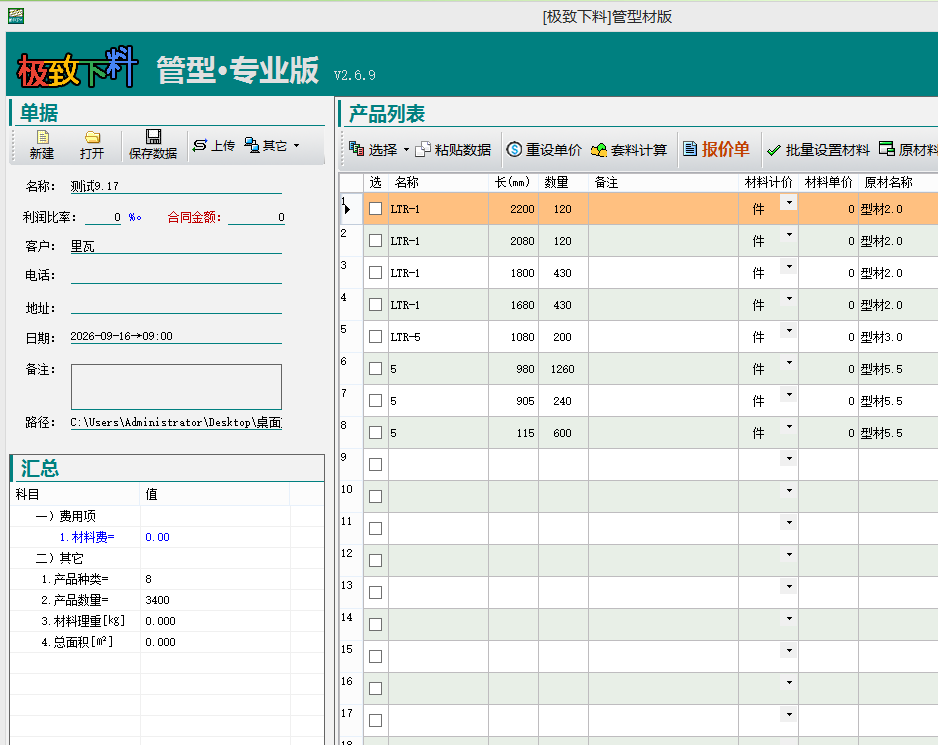This screenshot has height=745, width=938.
Task: Tick the checkbox for row 1 LTR-1 2200
Action: 376,209
